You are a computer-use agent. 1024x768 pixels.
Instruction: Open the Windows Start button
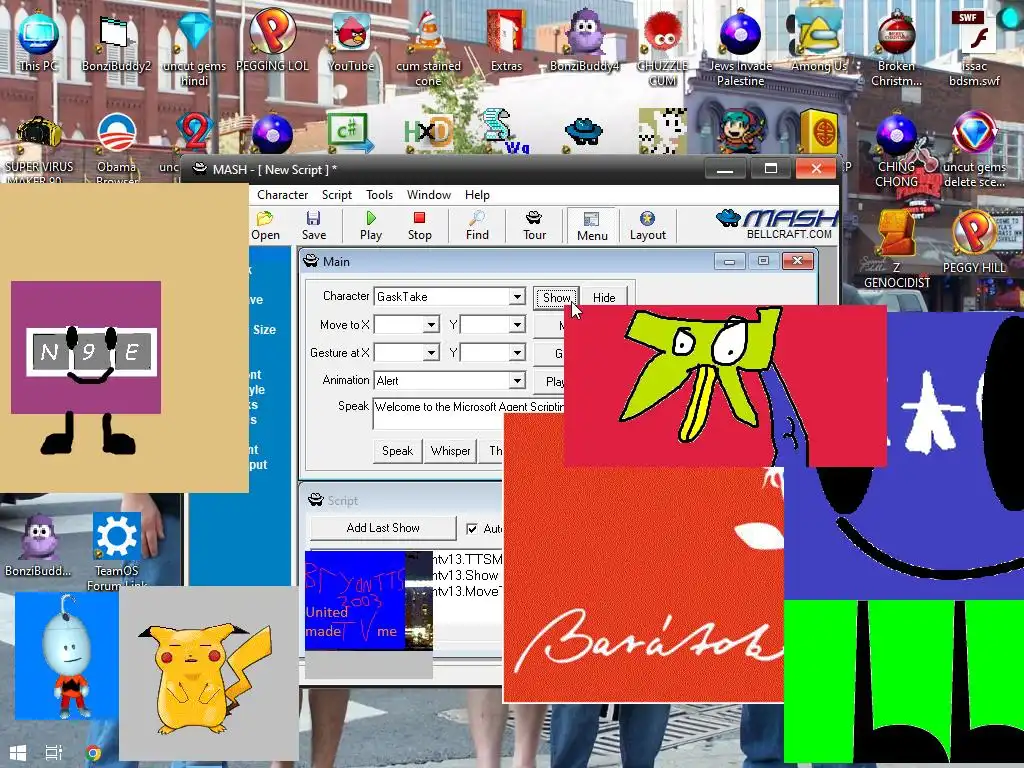[x=18, y=753]
